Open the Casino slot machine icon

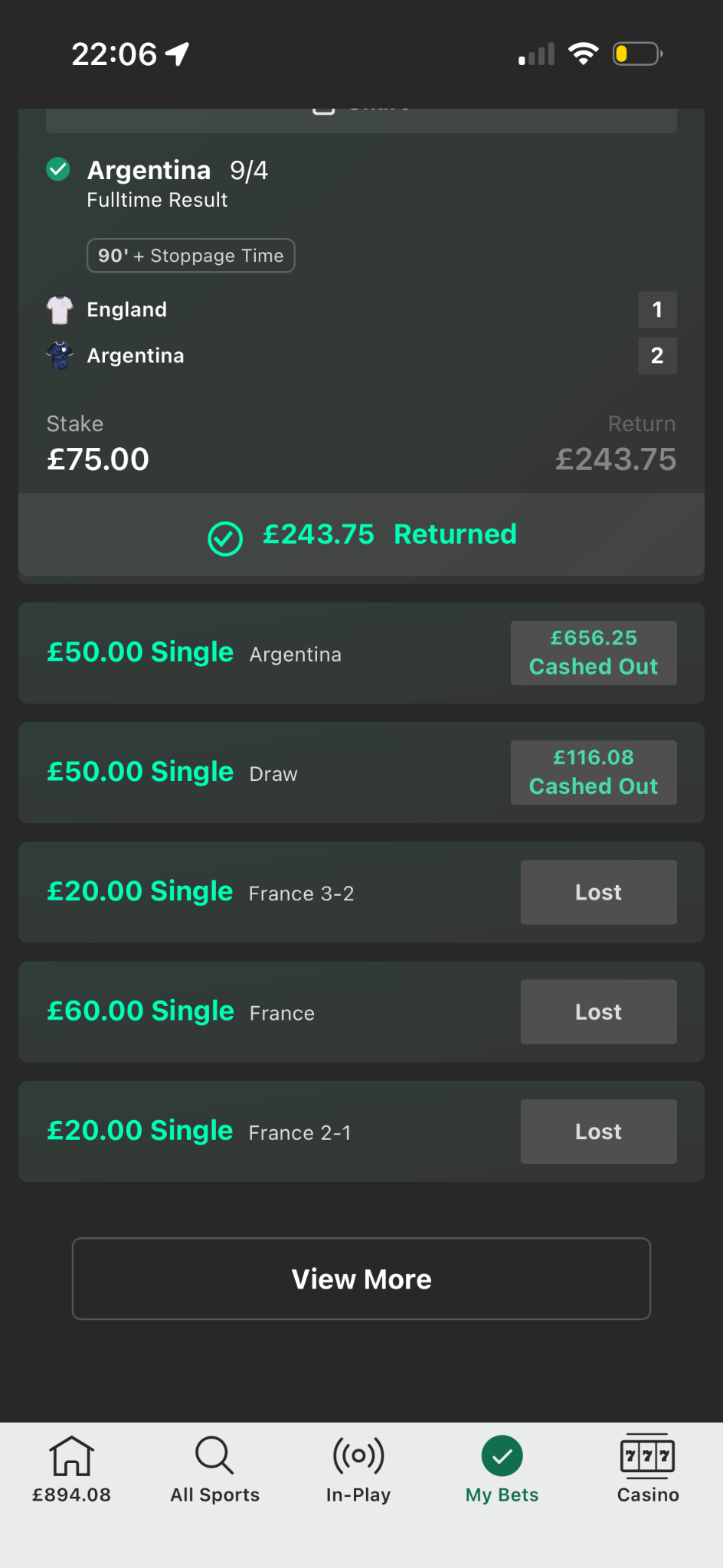point(648,1455)
